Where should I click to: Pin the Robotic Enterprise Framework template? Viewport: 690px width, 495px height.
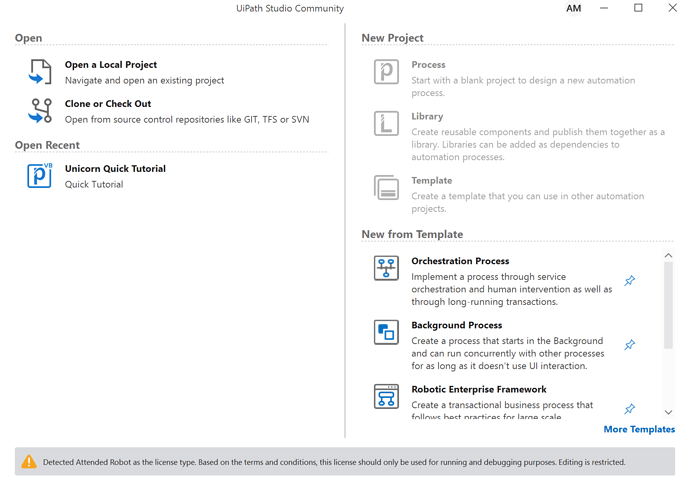(630, 409)
